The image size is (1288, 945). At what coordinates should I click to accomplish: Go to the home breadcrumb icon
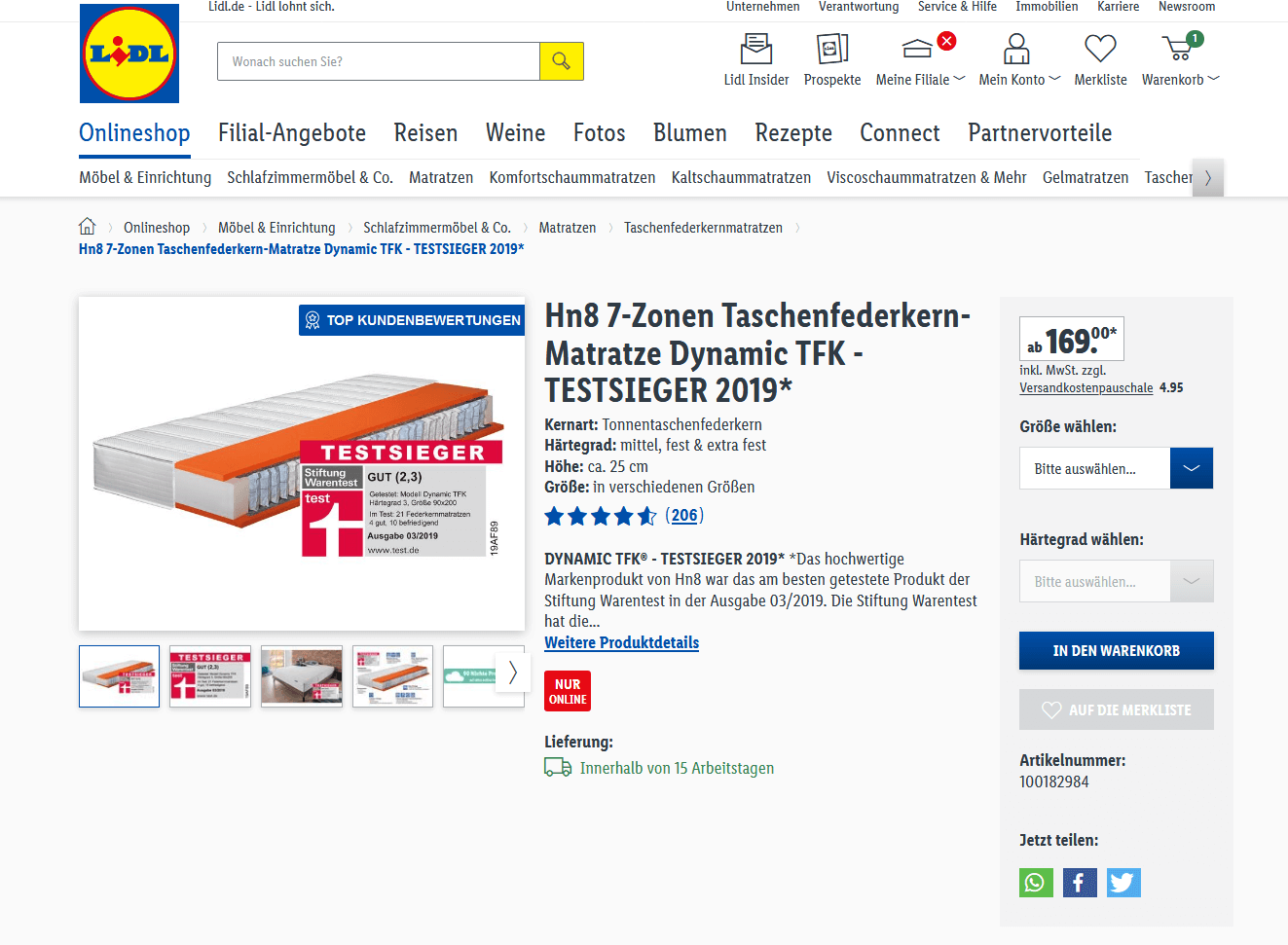coord(88,227)
